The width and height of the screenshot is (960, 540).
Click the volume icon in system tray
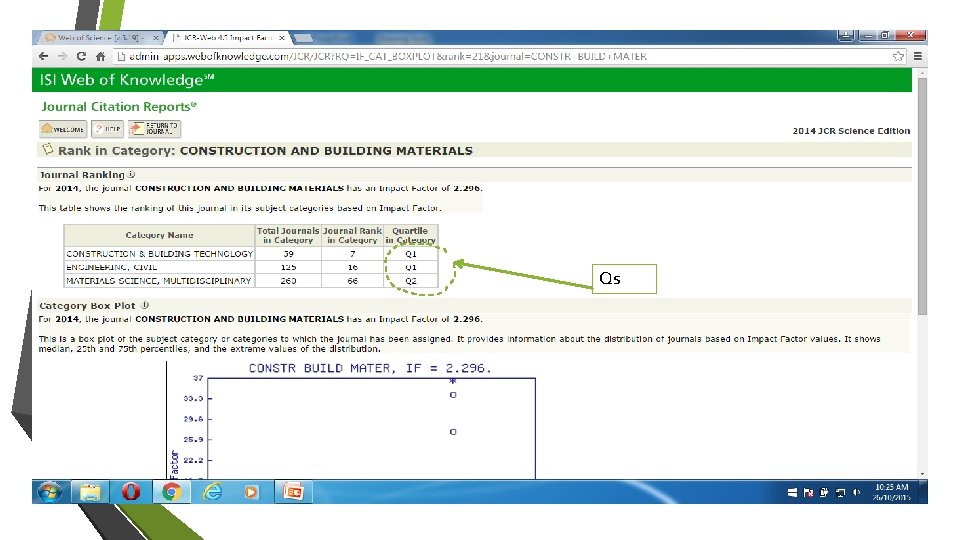856,492
